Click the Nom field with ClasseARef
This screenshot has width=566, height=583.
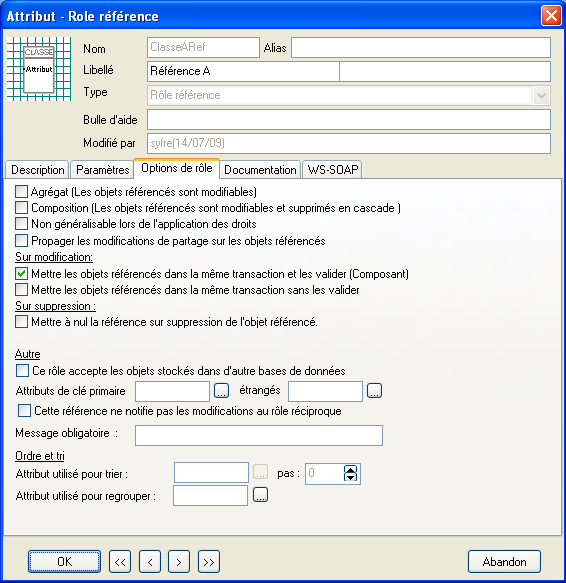click(x=203, y=47)
